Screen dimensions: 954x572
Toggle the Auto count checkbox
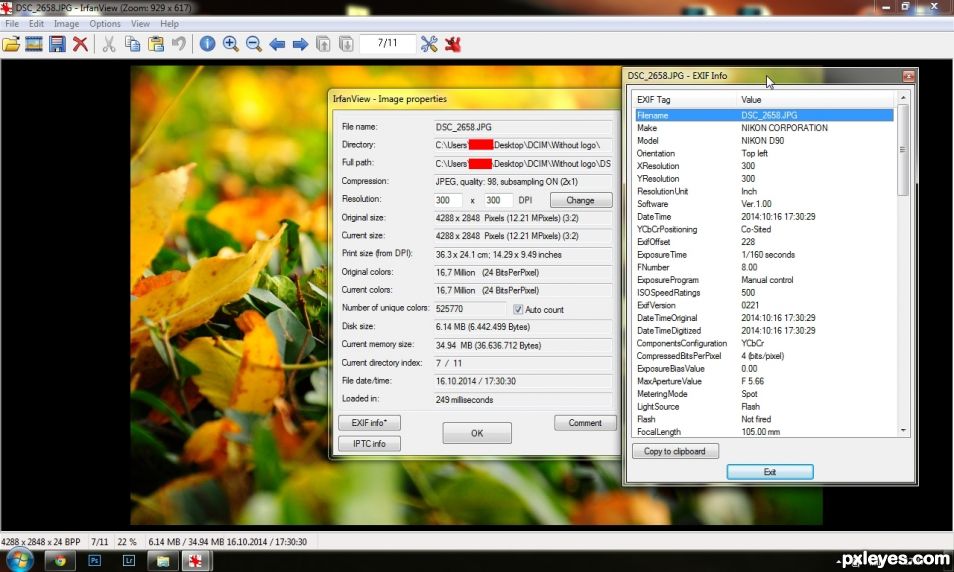tap(518, 309)
